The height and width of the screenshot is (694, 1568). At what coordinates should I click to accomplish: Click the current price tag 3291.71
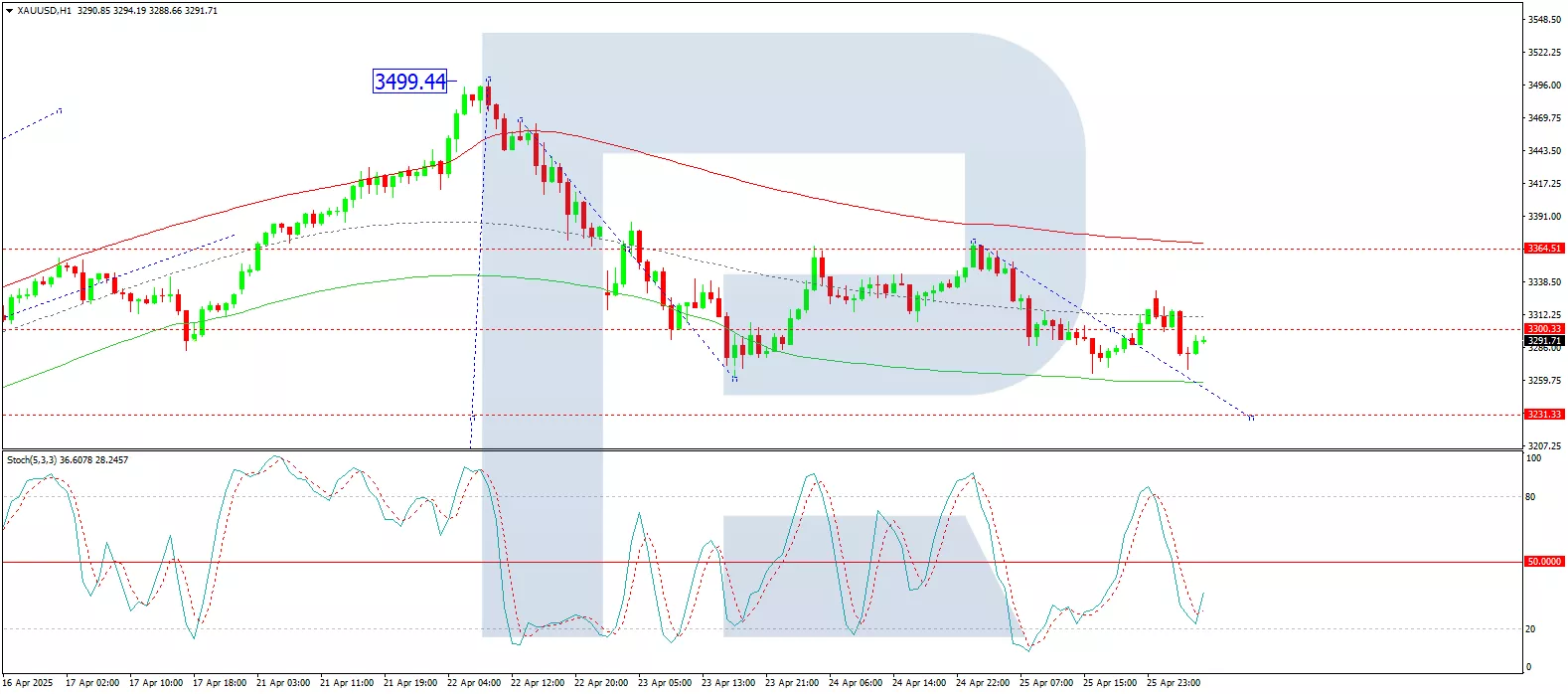click(1543, 340)
